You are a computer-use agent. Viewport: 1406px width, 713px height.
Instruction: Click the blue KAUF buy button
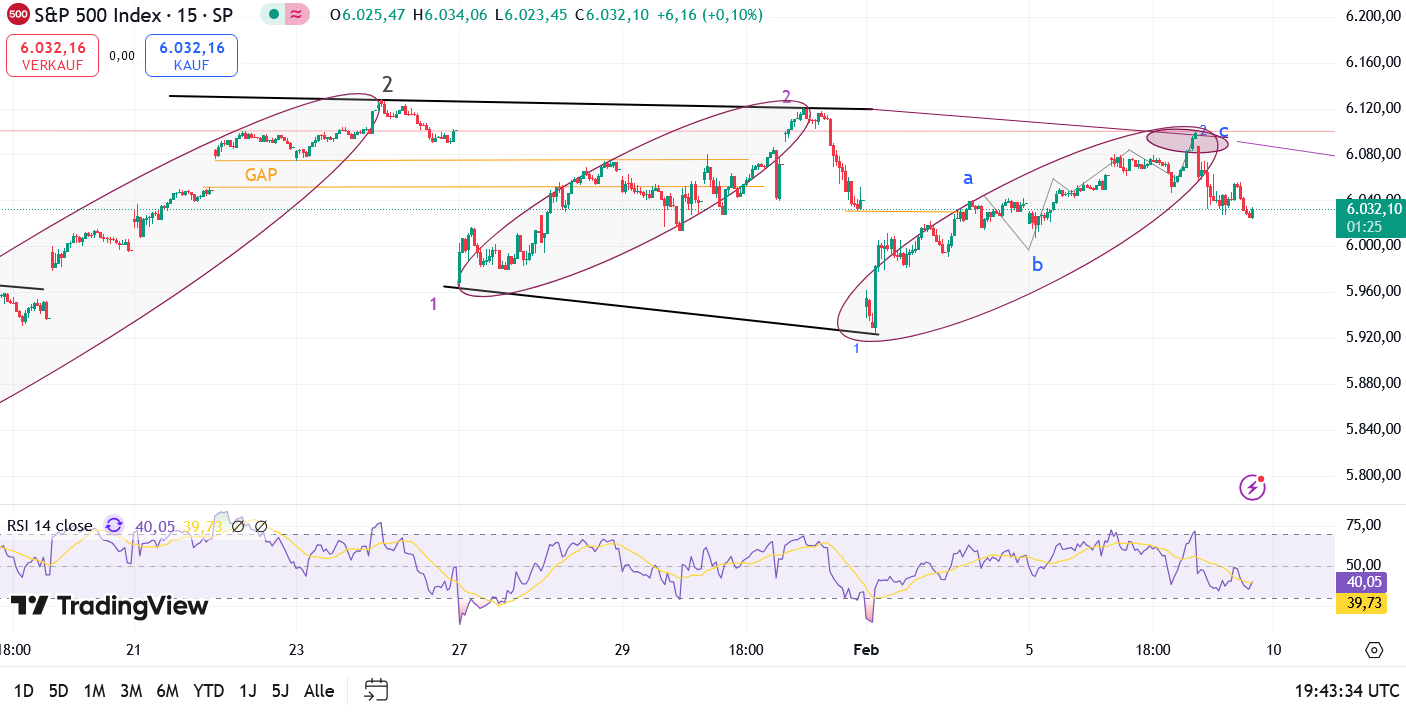(x=191, y=55)
